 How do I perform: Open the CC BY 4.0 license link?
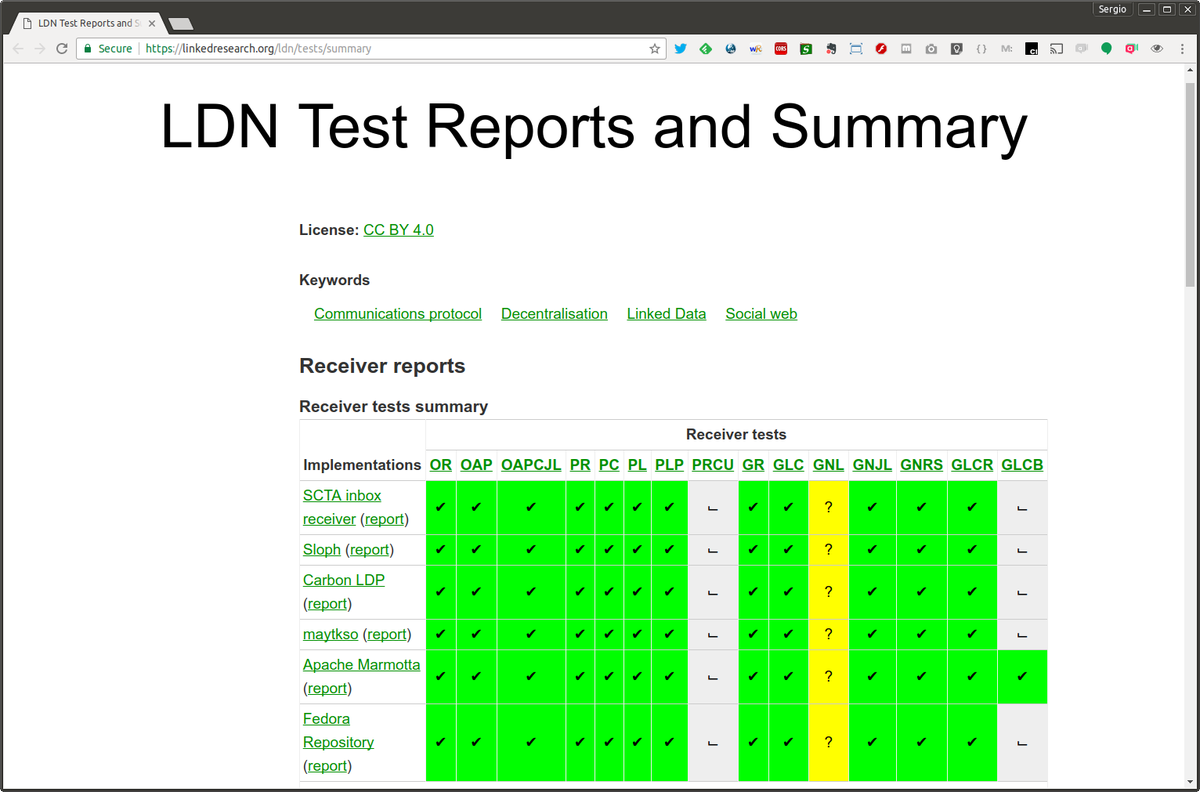point(398,230)
